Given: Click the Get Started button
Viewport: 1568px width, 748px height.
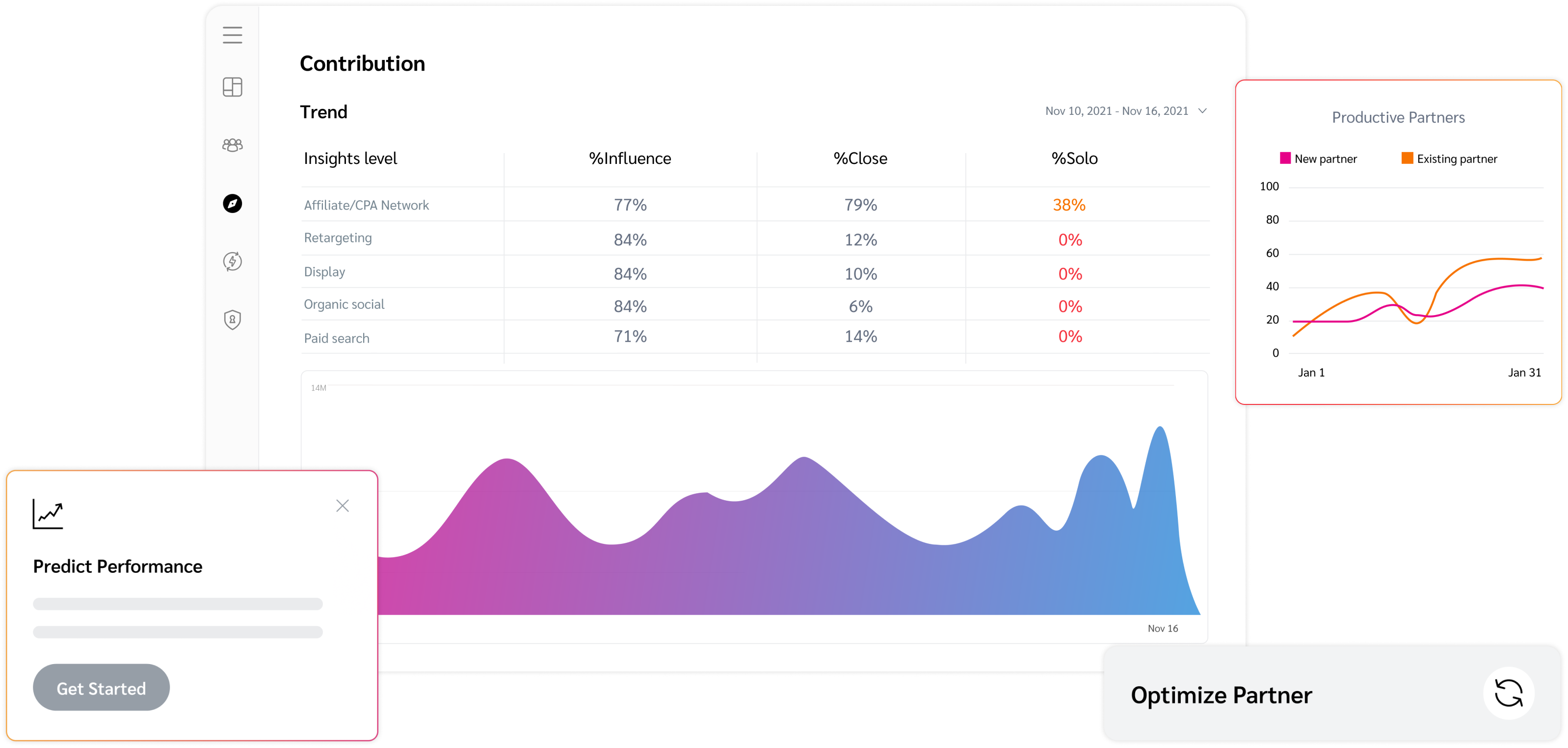Looking at the screenshot, I should (100, 688).
